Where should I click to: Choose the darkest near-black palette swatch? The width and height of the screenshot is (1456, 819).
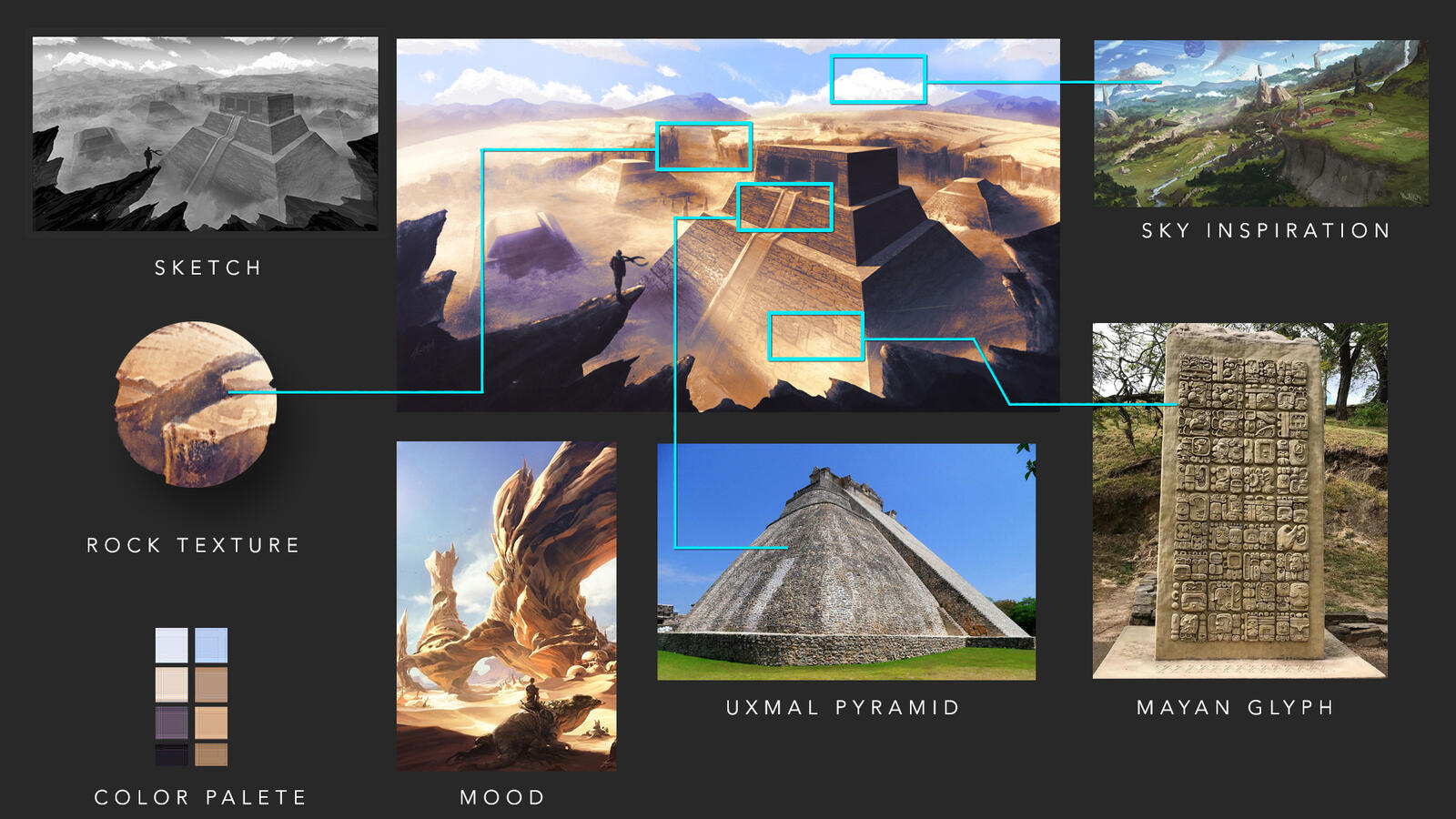pos(171,754)
